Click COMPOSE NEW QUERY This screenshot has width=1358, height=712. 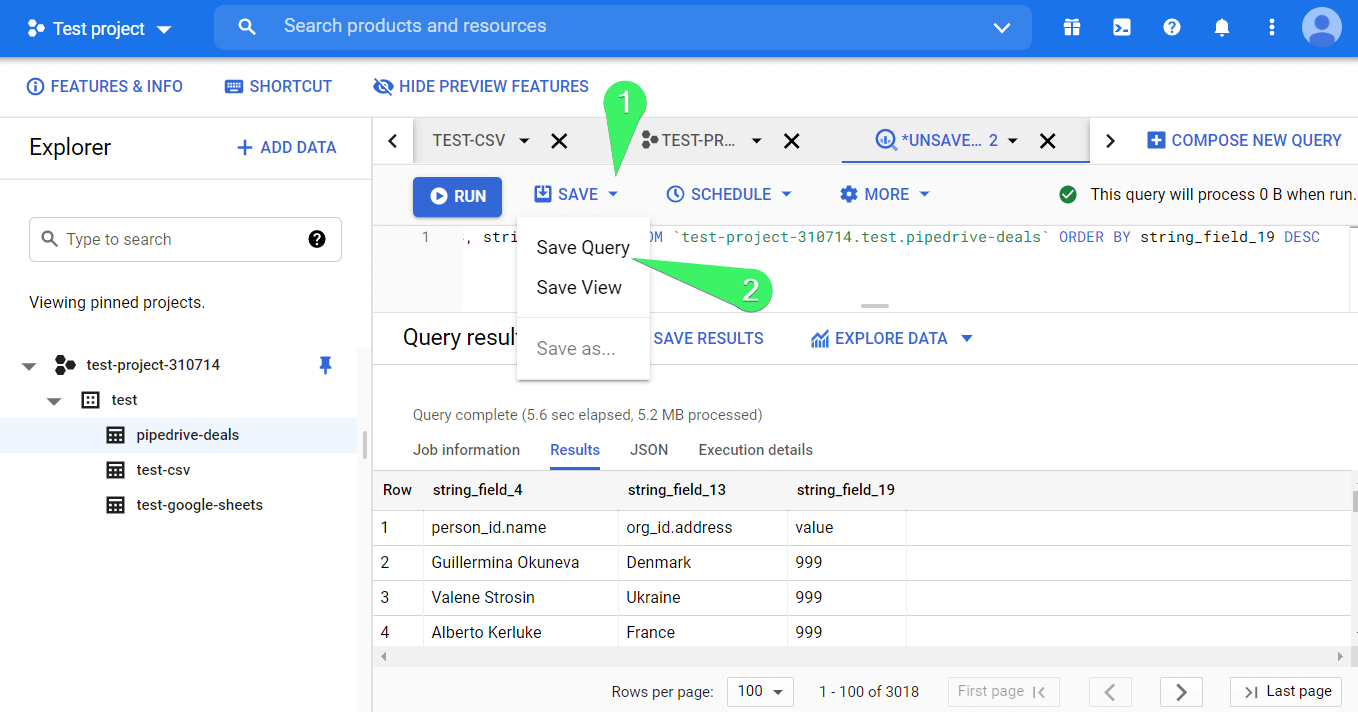pyautogui.click(x=1244, y=141)
